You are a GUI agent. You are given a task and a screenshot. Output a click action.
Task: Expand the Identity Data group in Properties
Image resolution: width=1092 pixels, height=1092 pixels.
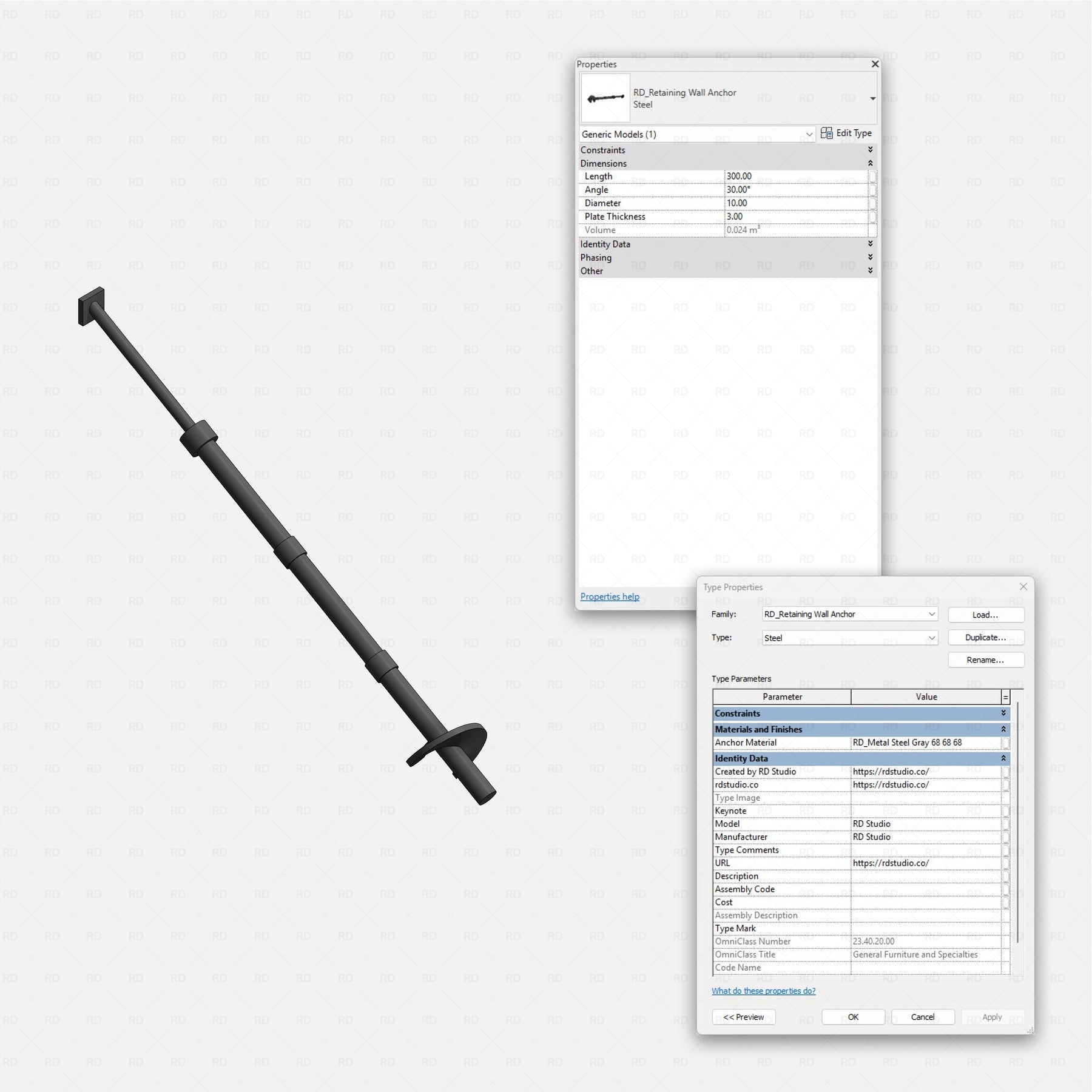870,244
